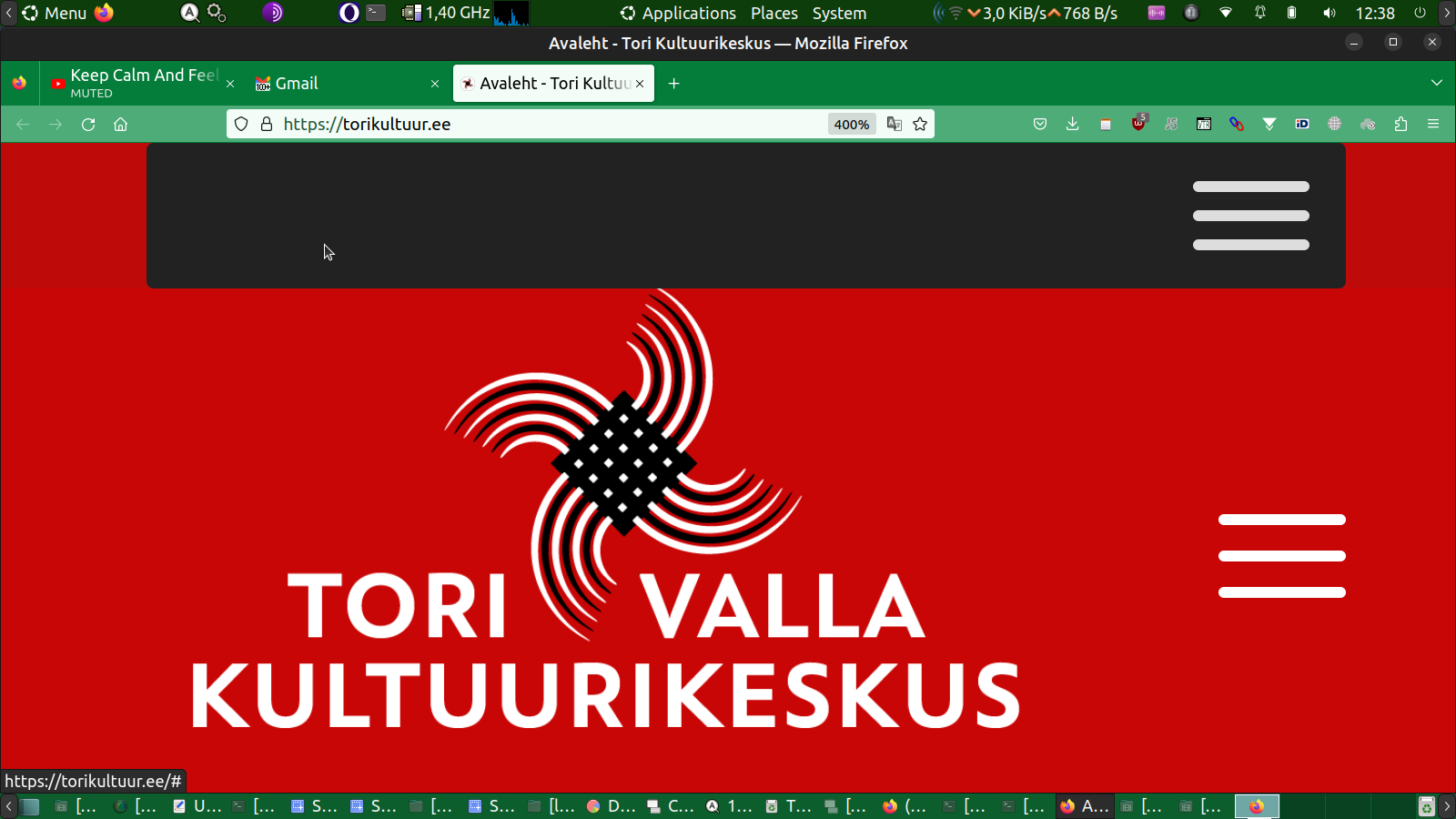The image size is (1456, 819).
Task: Open the Firefox application menu
Action: point(1433,125)
